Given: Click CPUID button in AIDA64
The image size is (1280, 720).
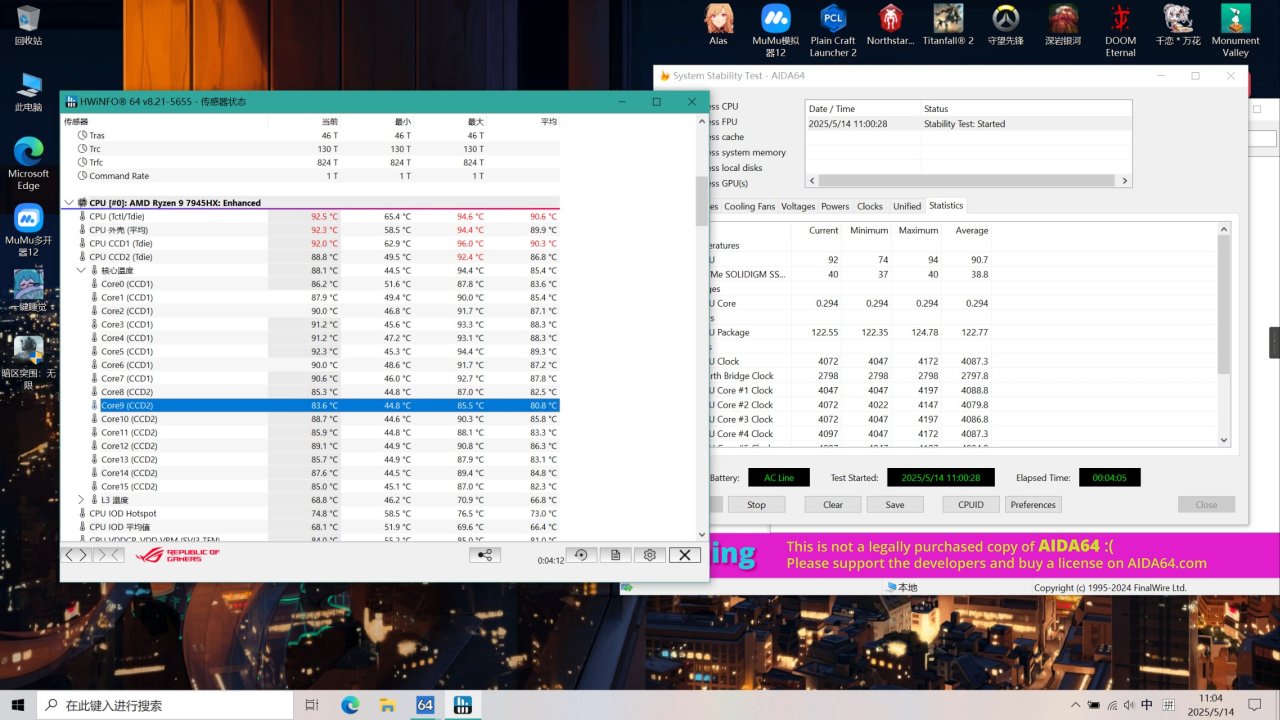Looking at the screenshot, I should tap(971, 504).
